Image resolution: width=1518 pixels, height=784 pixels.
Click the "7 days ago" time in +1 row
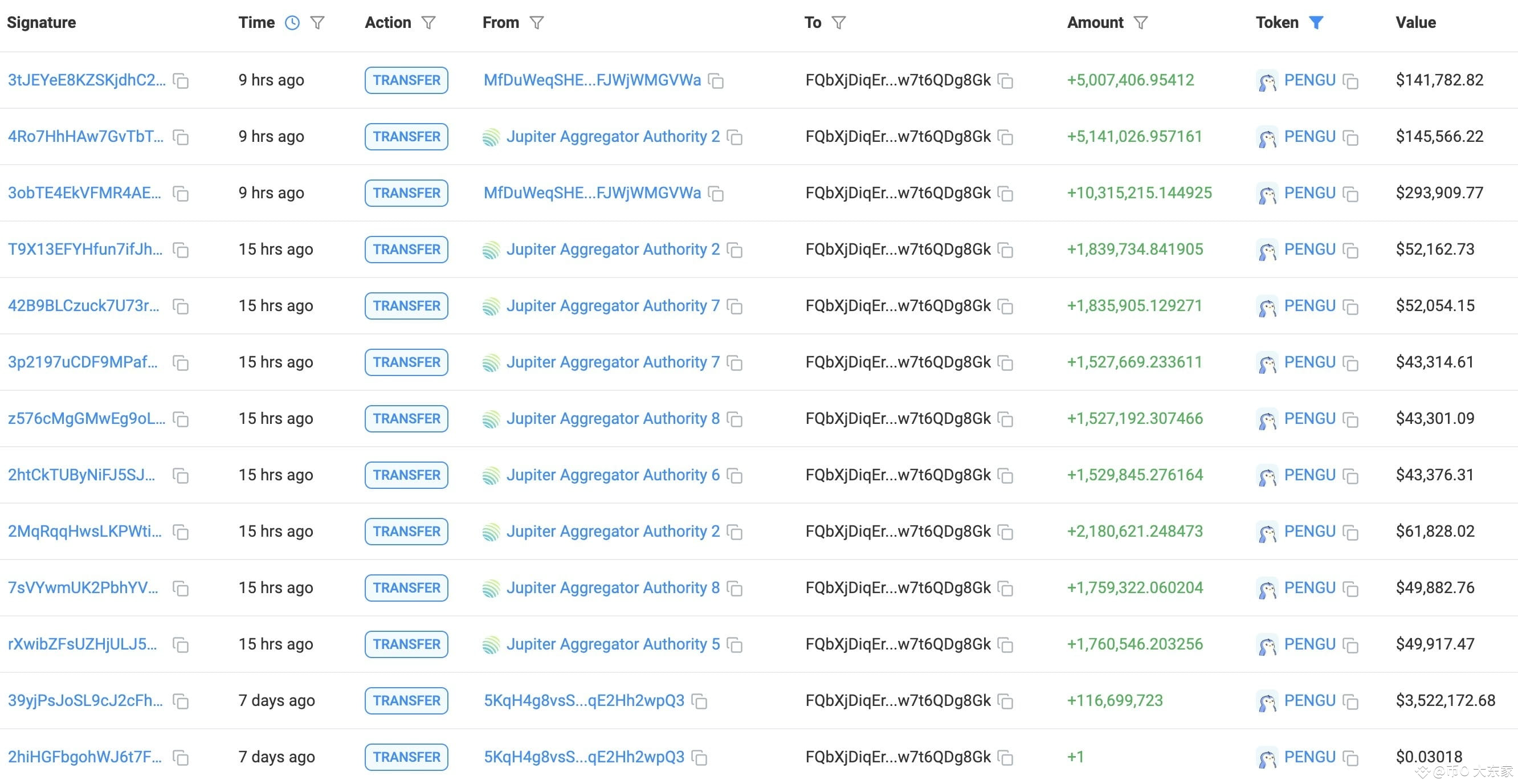tap(276, 757)
